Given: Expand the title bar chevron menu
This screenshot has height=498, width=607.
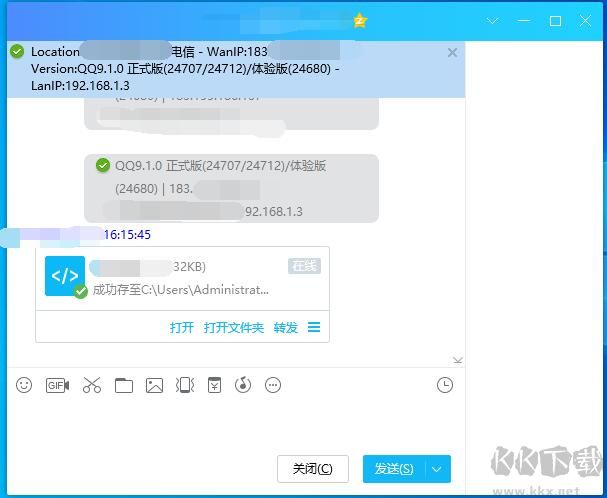Looking at the screenshot, I should (x=492, y=21).
